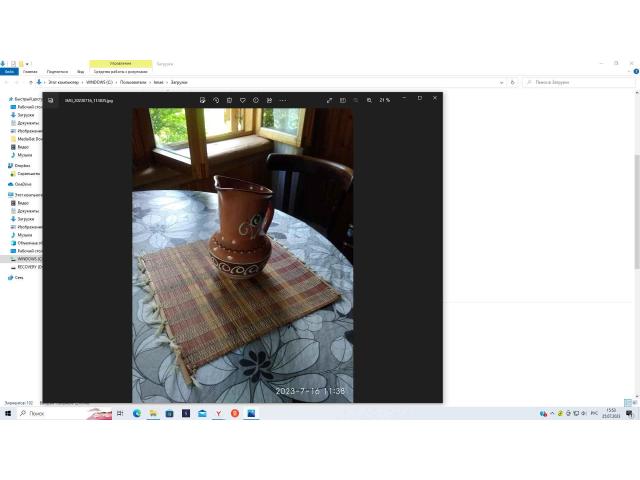The height and width of the screenshot is (480, 640).
Task: Open Документы under Quick access
Action: 24,123
